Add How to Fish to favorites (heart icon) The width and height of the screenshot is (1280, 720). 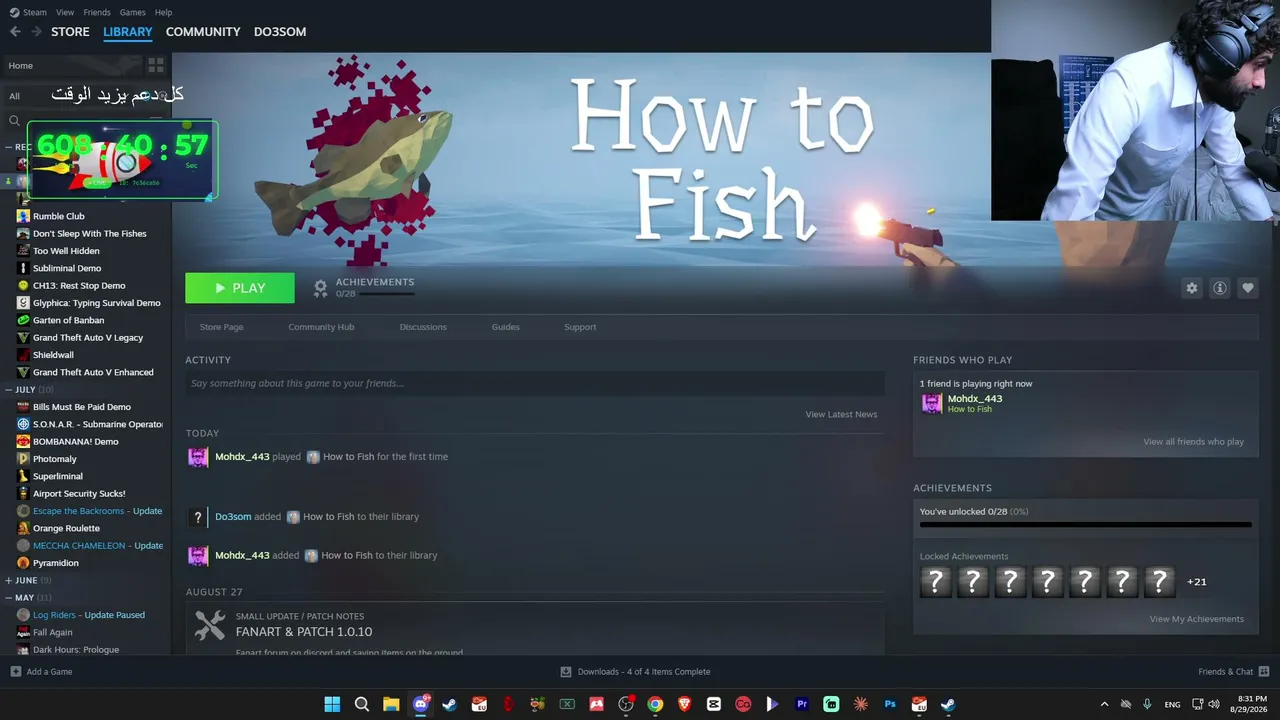point(1247,288)
